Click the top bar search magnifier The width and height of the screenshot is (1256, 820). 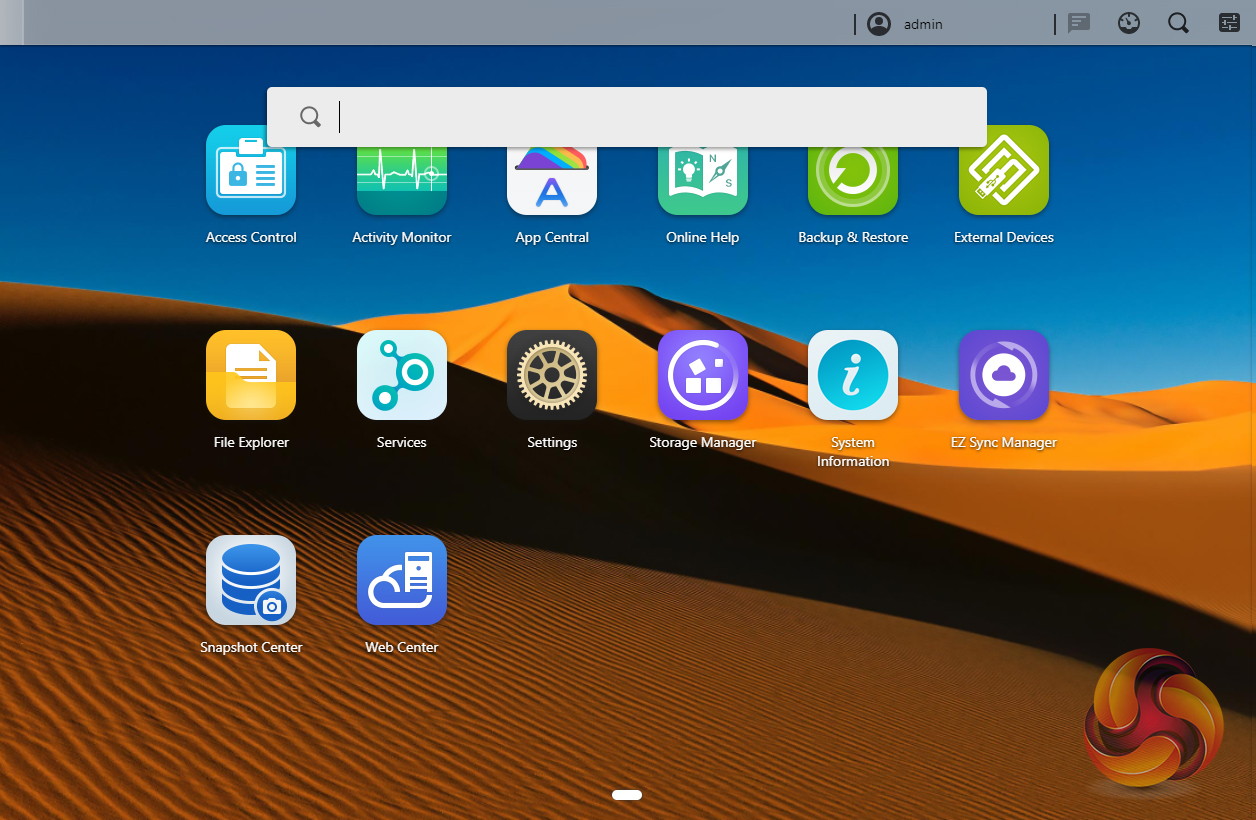pos(1179,23)
